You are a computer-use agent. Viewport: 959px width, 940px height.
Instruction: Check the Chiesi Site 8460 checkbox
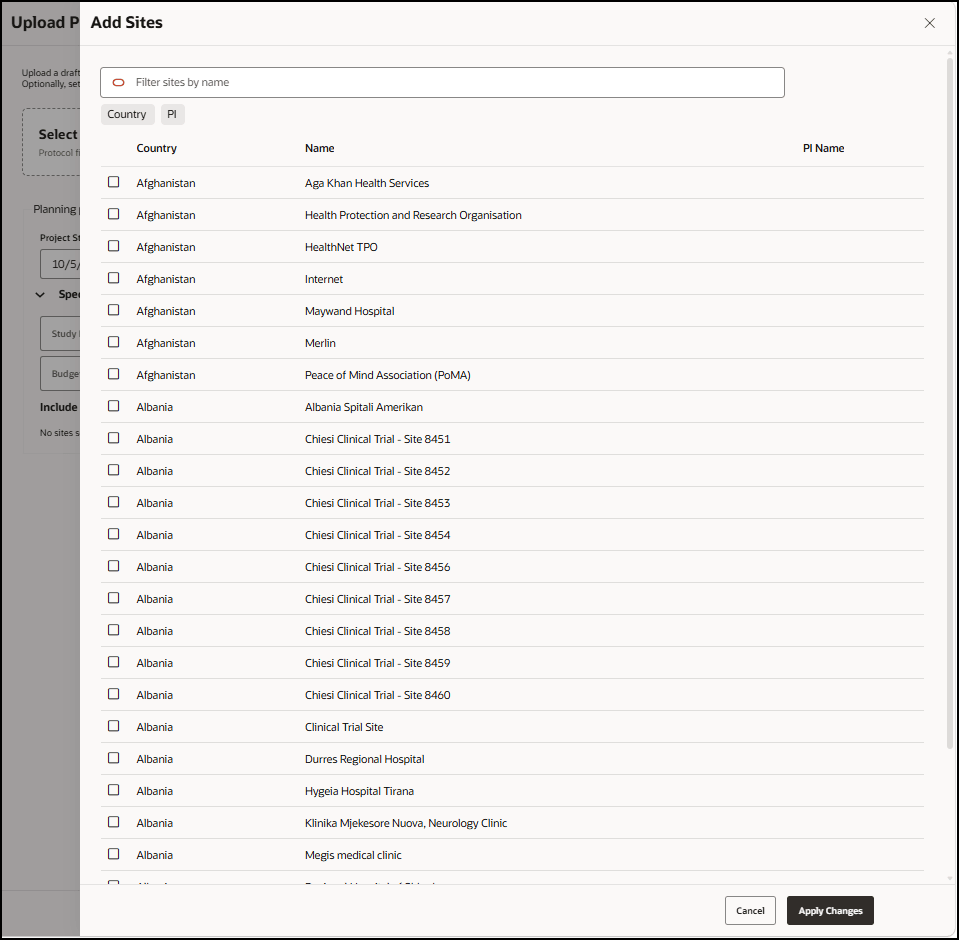click(x=114, y=694)
